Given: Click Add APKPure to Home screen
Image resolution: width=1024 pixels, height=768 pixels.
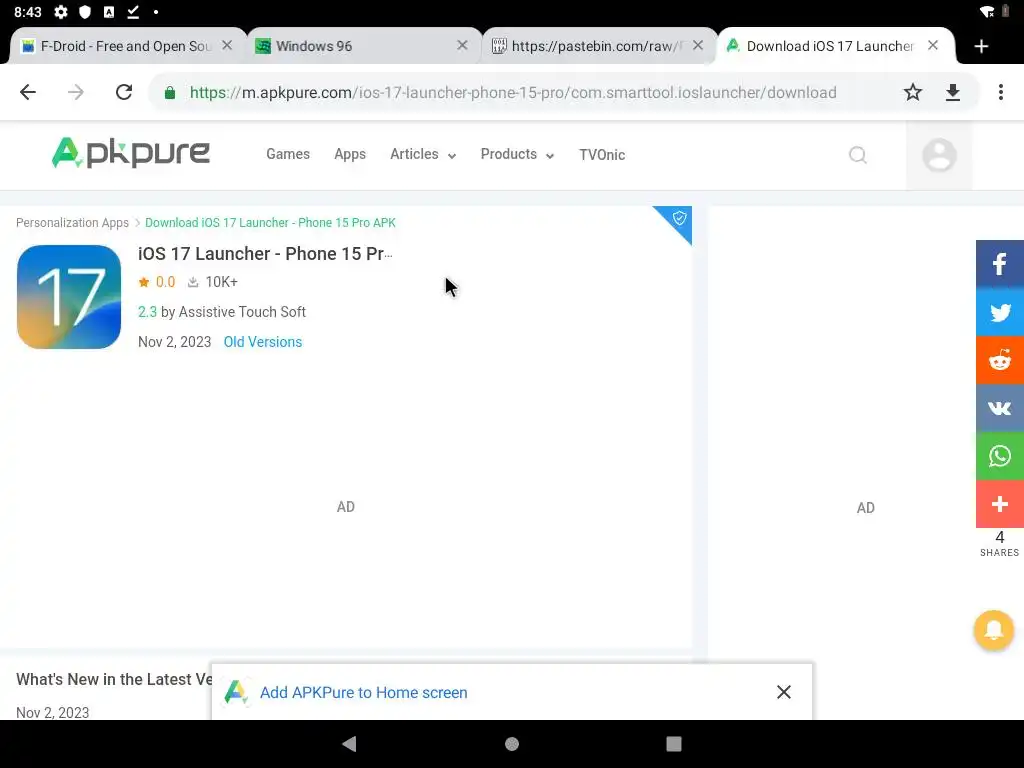Looking at the screenshot, I should [x=364, y=692].
